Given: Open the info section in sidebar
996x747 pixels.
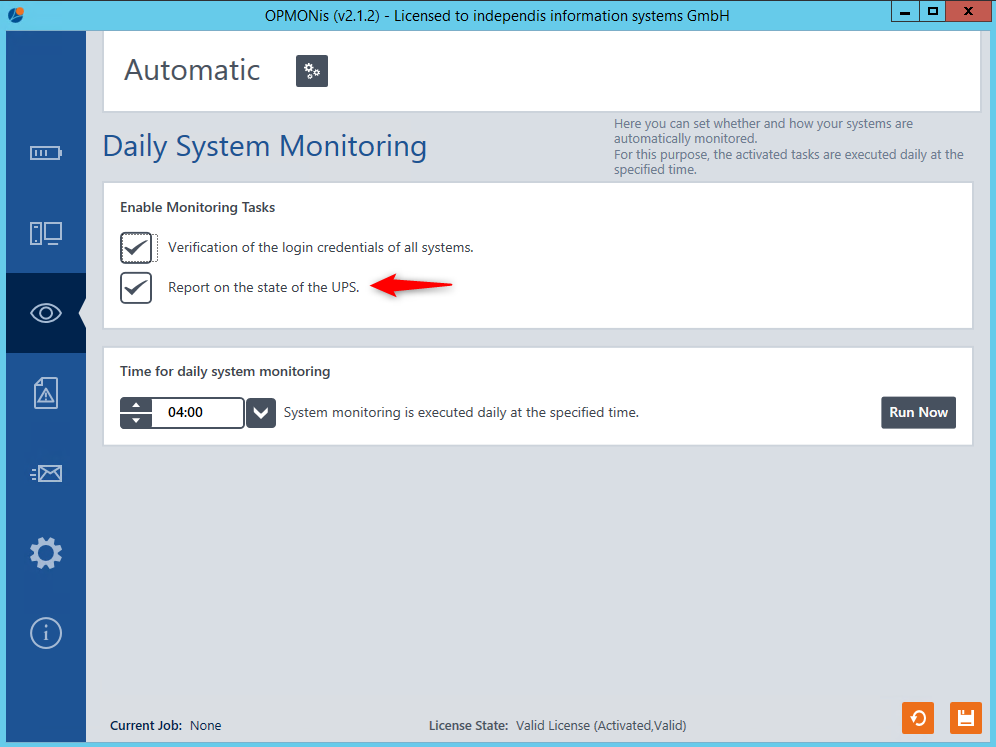Looking at the screenshot, I should point(46,633).
